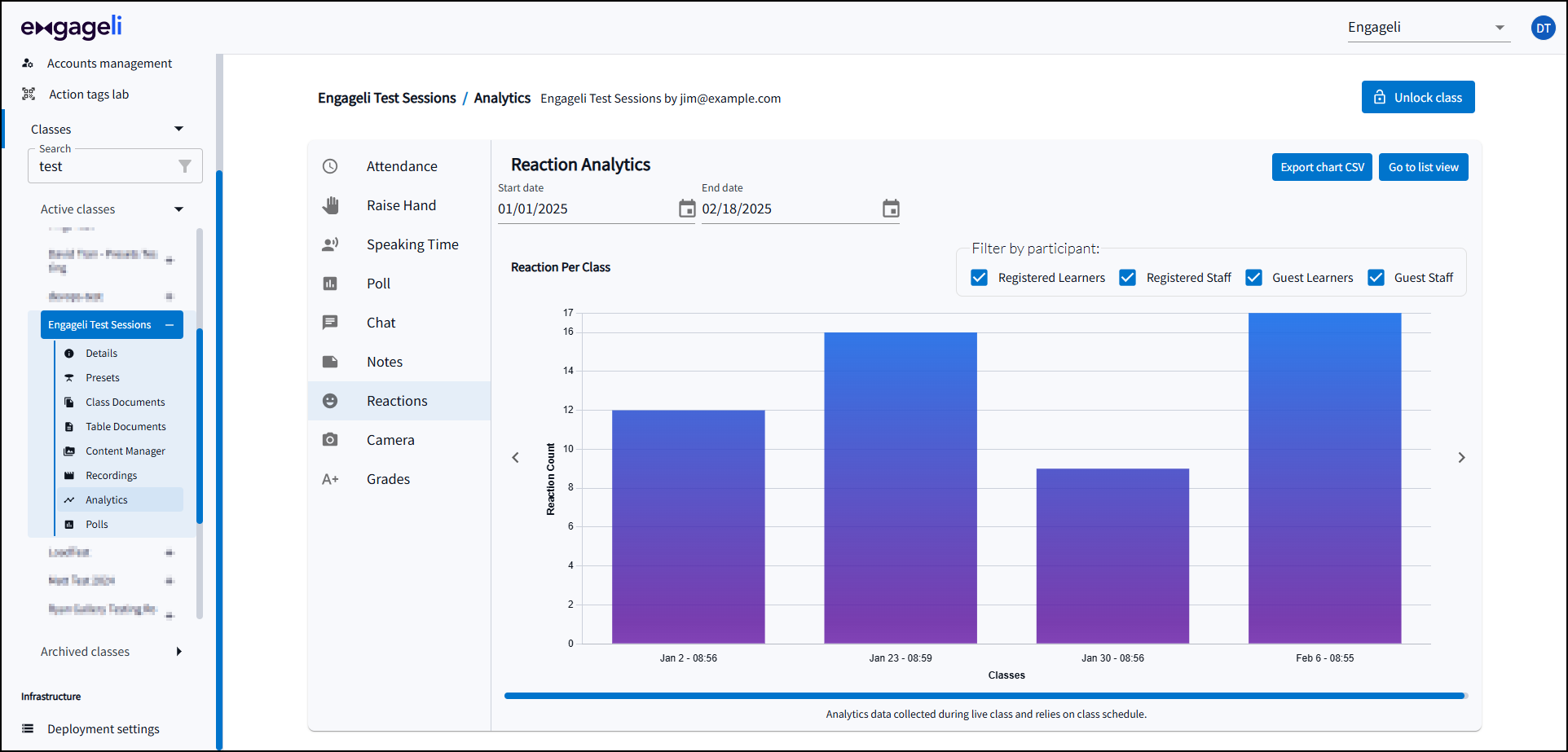
Task: Open the Engageli organization dropdown
Action: point(1429,28)
